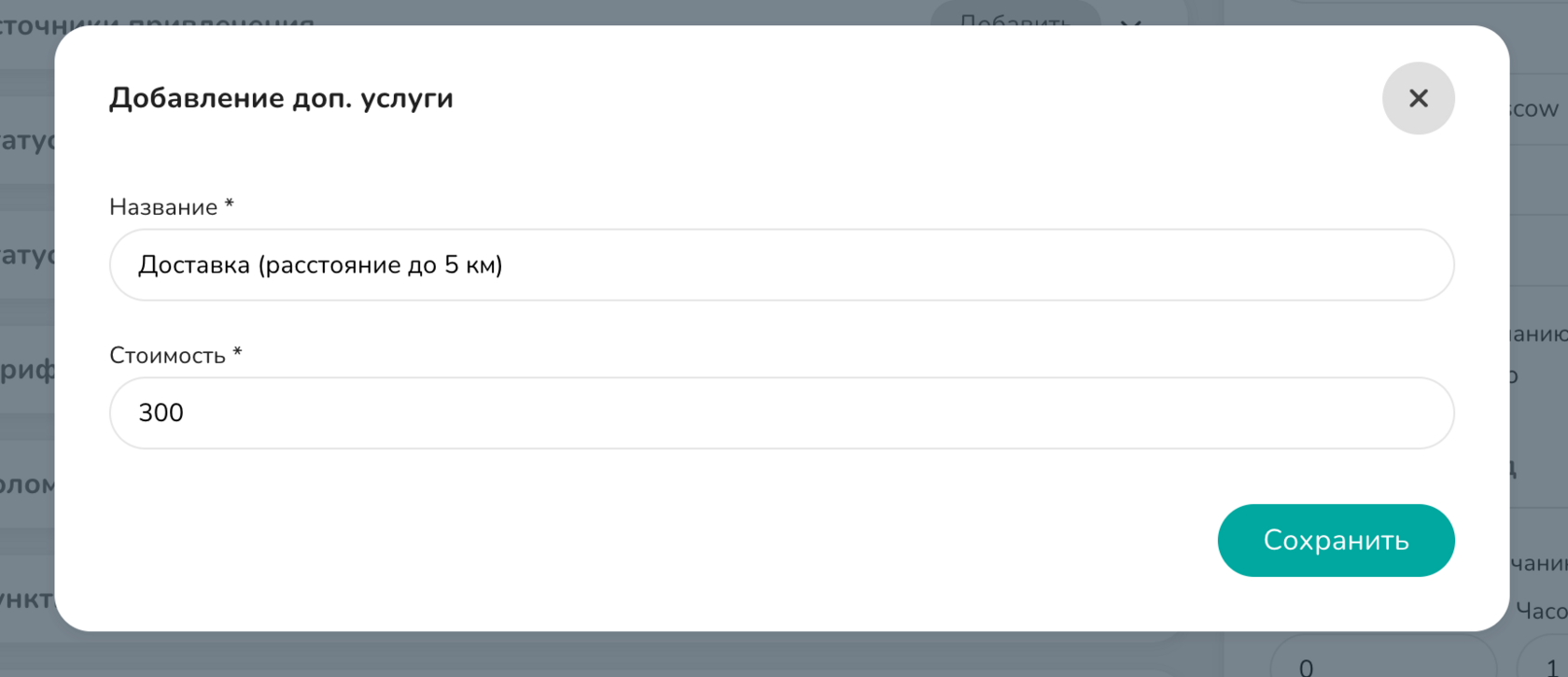
Task: Click the Часо label in the background
Action: (1541, 612)
